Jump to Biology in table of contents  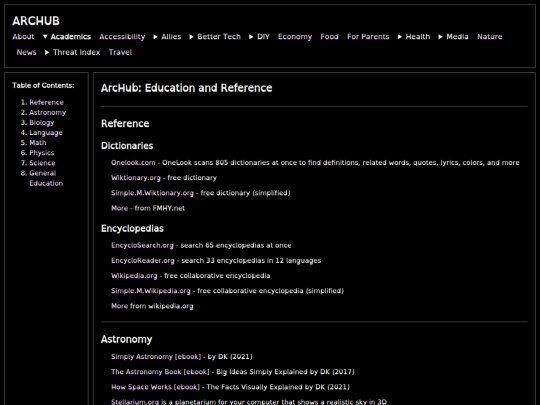click(42, 123)
